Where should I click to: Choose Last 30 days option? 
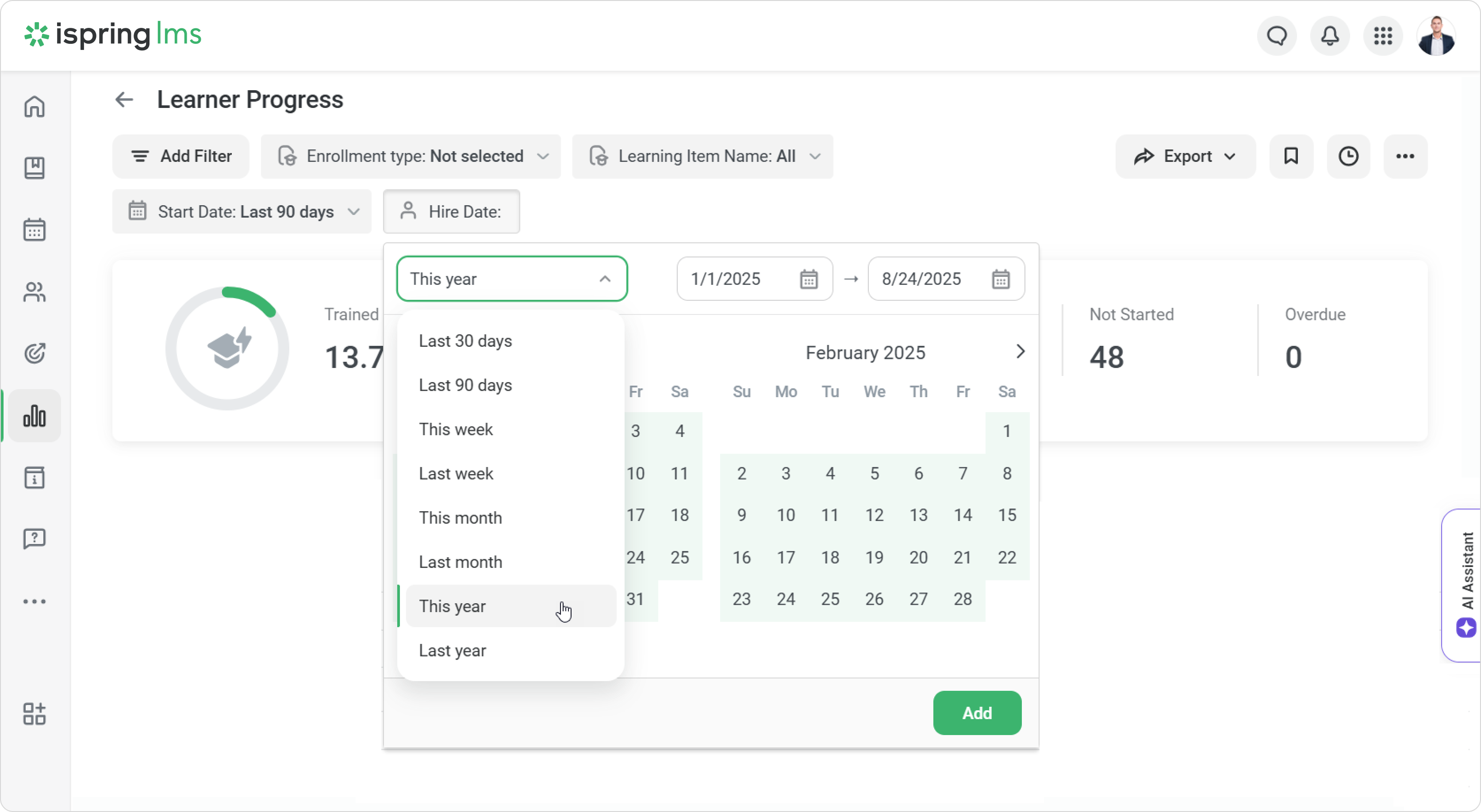(465, 341)
